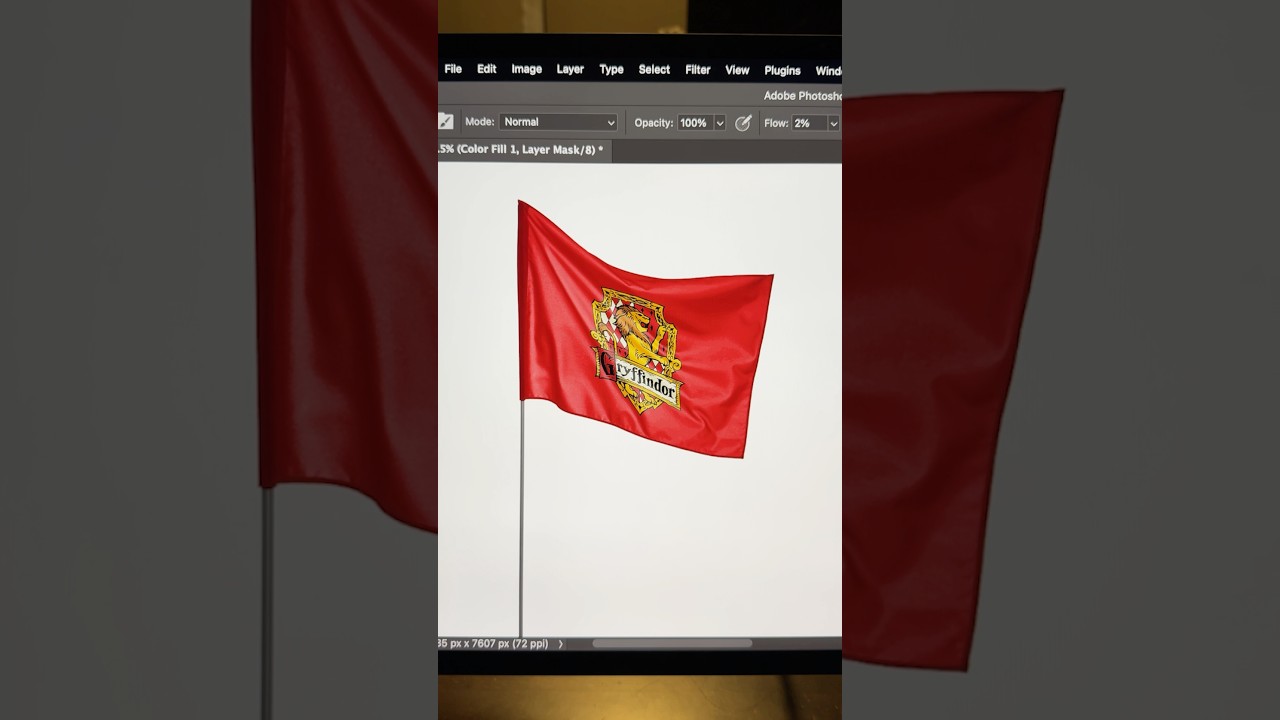This screenshot has width=1280, height=720.
Task: Open the Mode dropdown showing Normal
Action: click(x=557, y=121)
